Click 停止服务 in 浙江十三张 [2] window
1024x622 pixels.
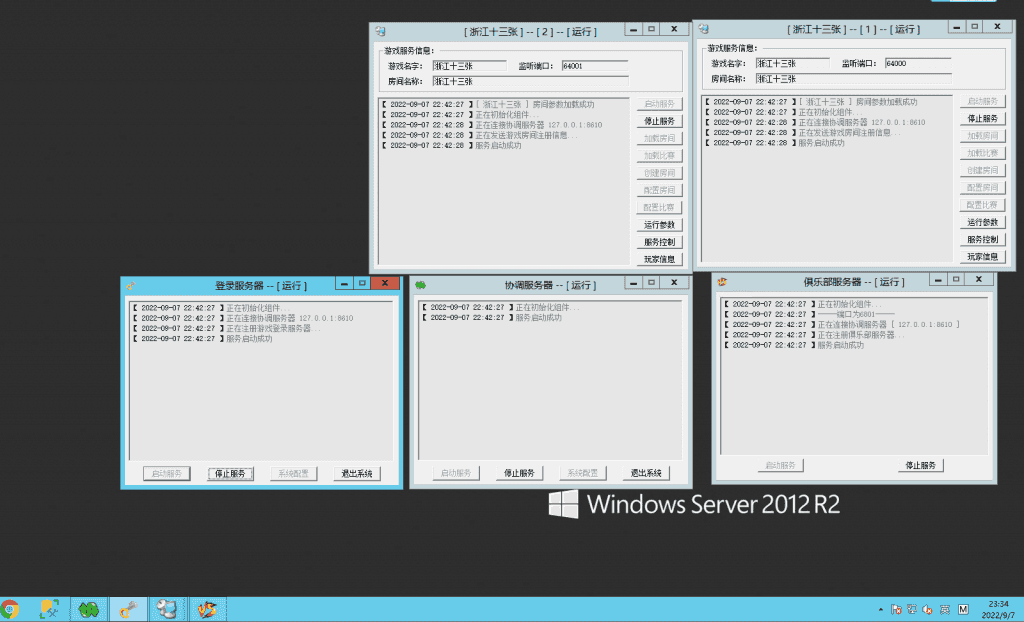659,121
